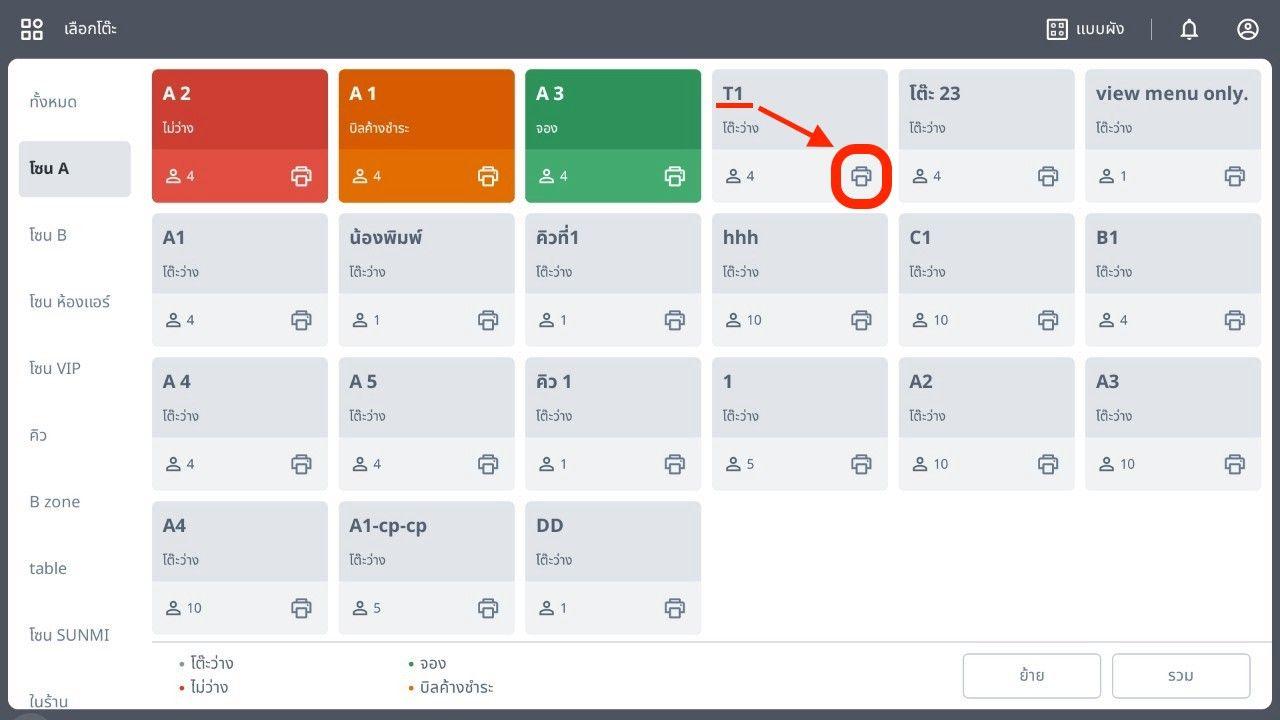Open the คิว queue tab

click(39, 436)
